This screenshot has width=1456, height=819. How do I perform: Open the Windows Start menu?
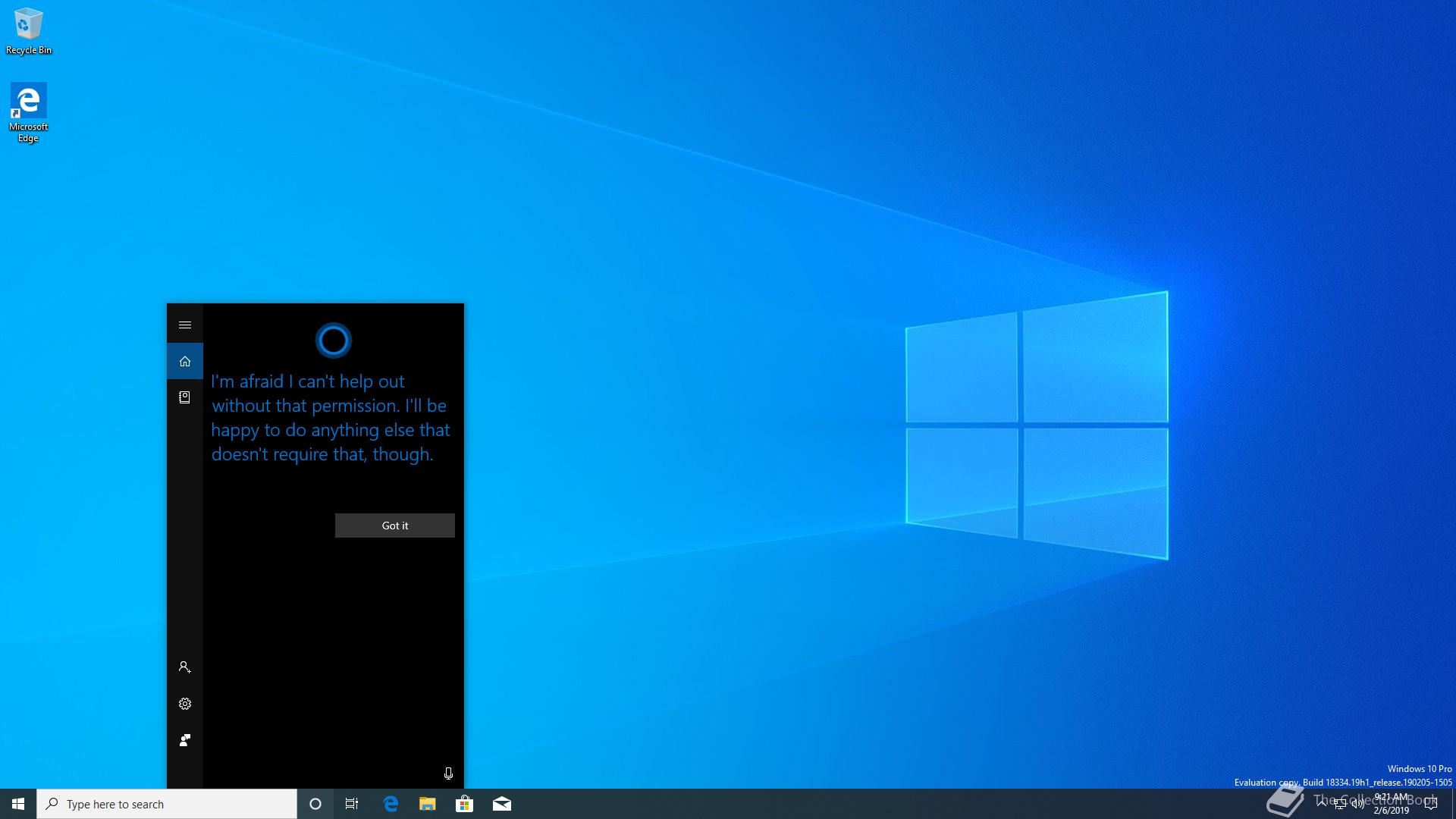18,804
